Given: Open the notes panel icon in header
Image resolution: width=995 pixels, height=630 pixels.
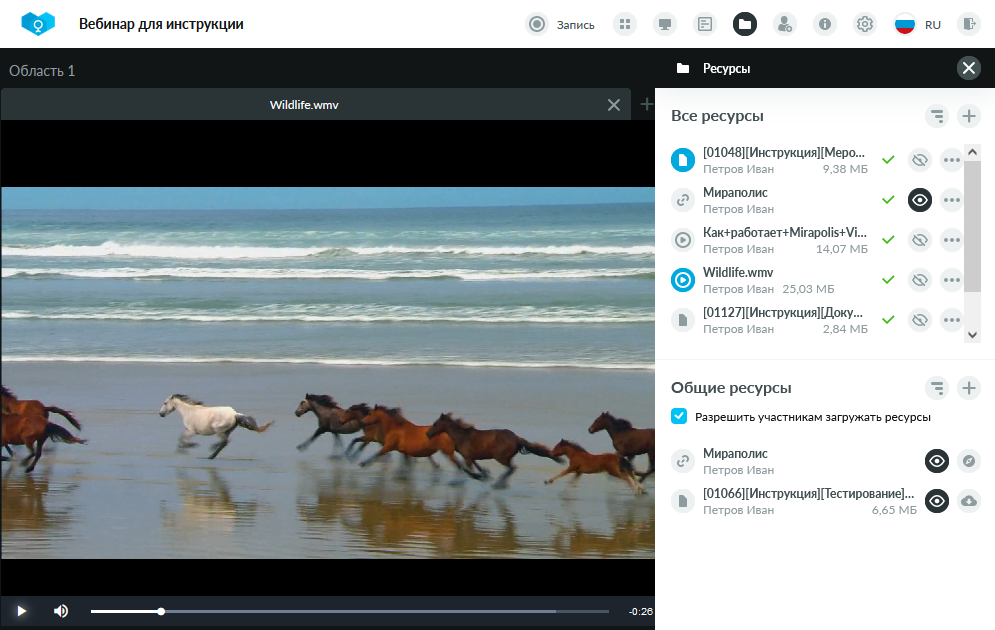Looking at the screenshot, I should click(705, 25).
